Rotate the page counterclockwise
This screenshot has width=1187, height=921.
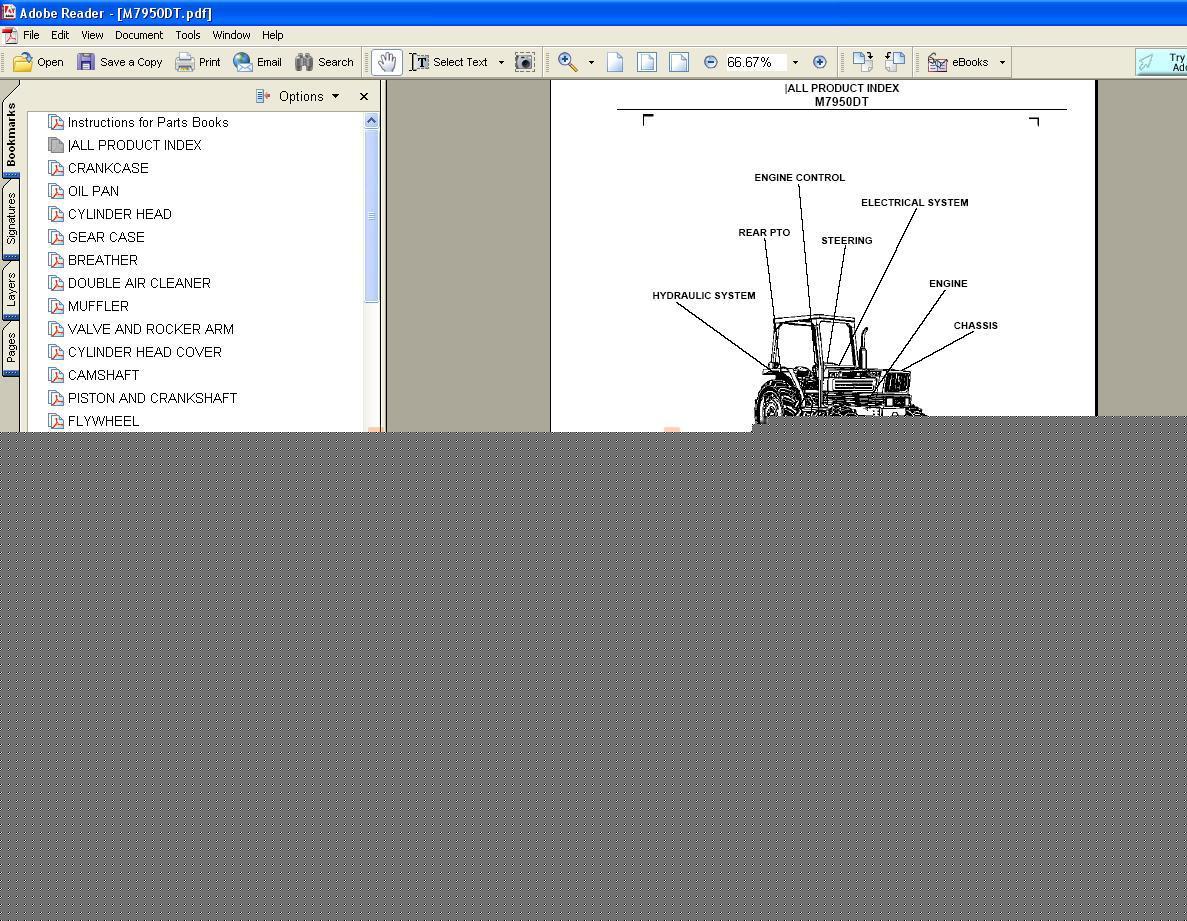tap(894, 62)
